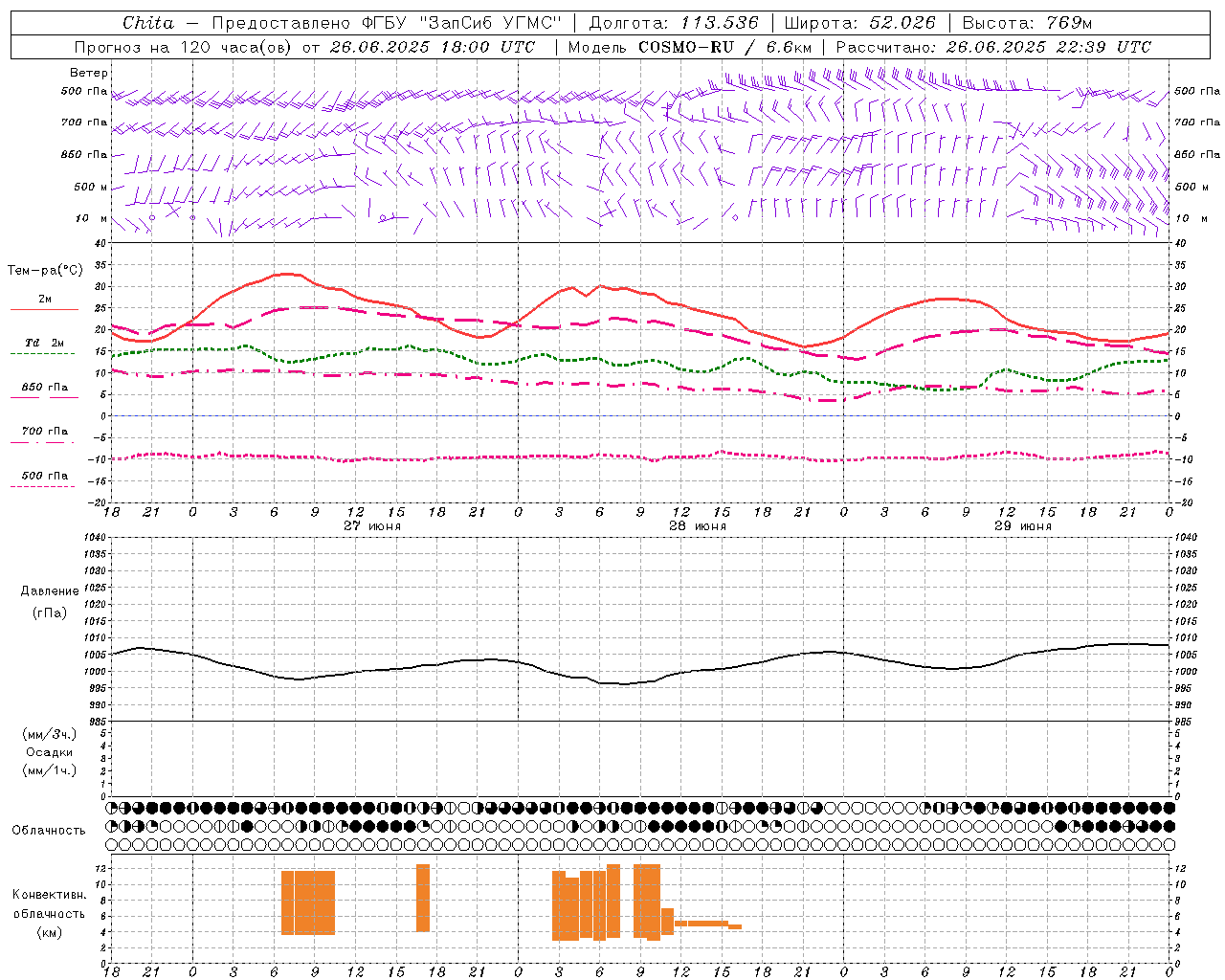Click the "Ветер" wind panel label
Screen dimensions: 1225x980
pyautogui.click(x=89, y=73)
